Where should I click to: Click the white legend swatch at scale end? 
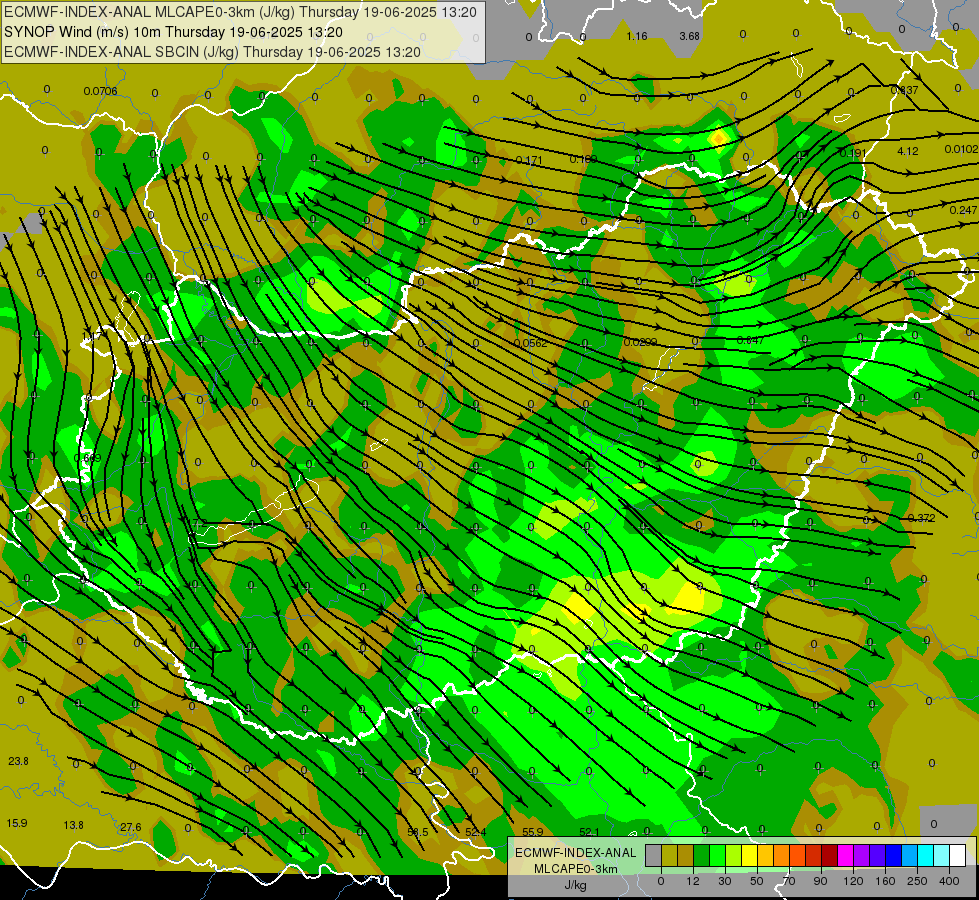point(958,855)
